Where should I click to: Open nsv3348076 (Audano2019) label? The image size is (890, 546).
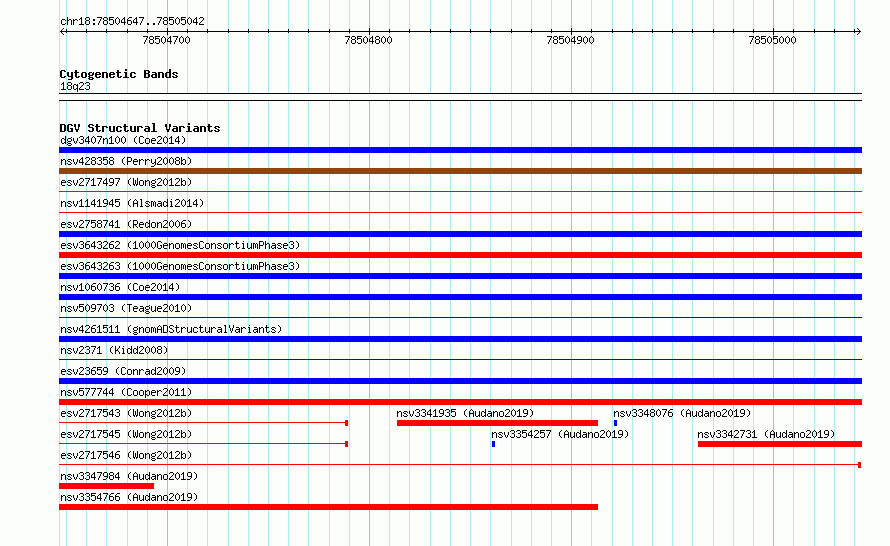(x=682, y=413)
